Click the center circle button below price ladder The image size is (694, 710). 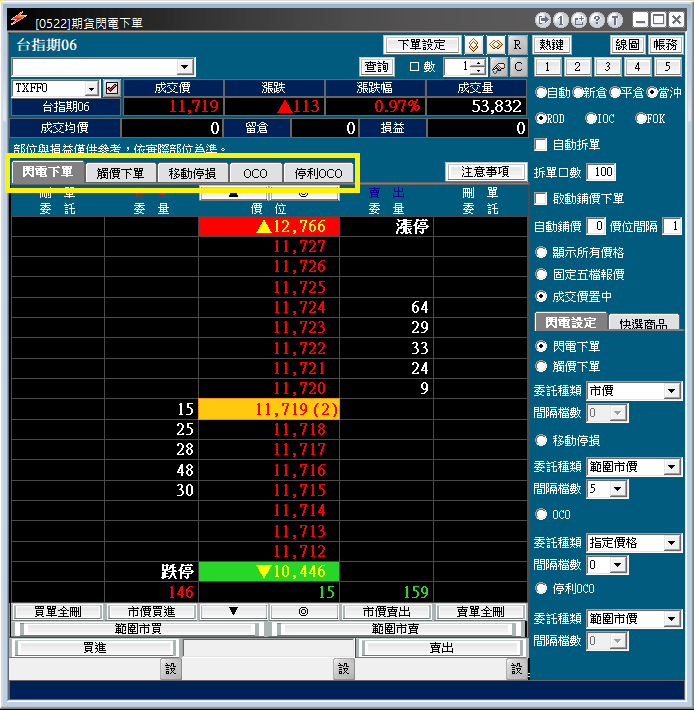pyautogui.click(x=304, y=611)
